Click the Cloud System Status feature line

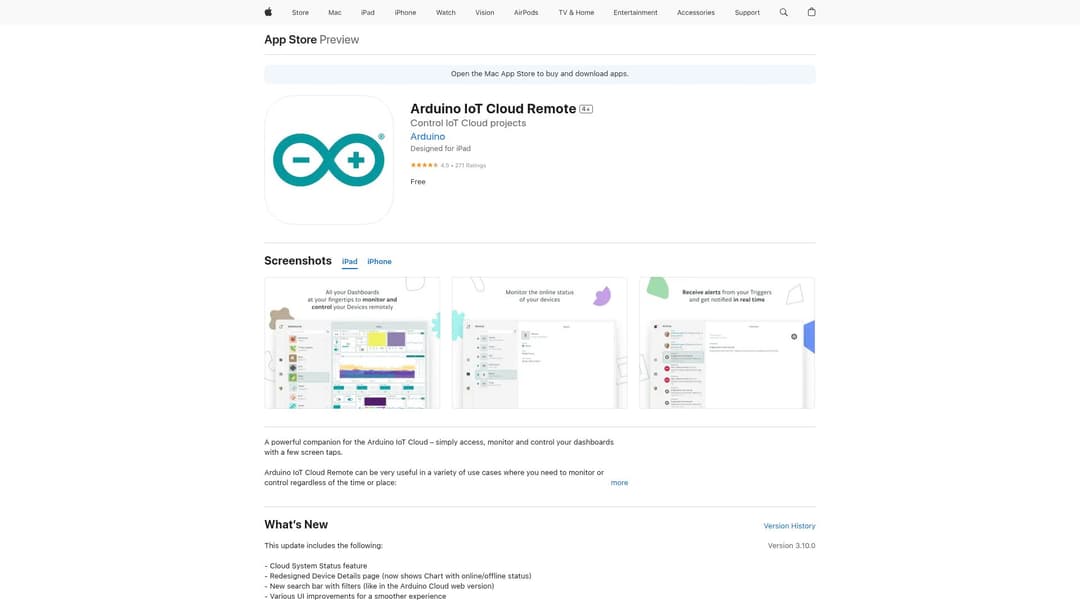click(316, 566)
